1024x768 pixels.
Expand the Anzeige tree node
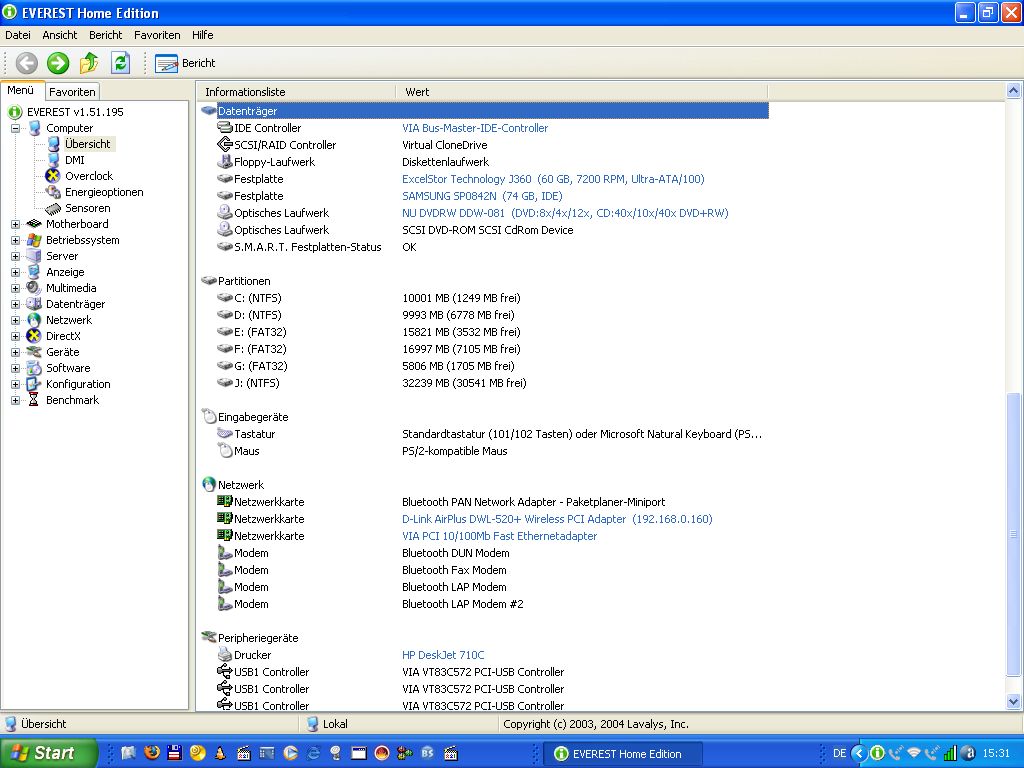click(x=15, y=272)
